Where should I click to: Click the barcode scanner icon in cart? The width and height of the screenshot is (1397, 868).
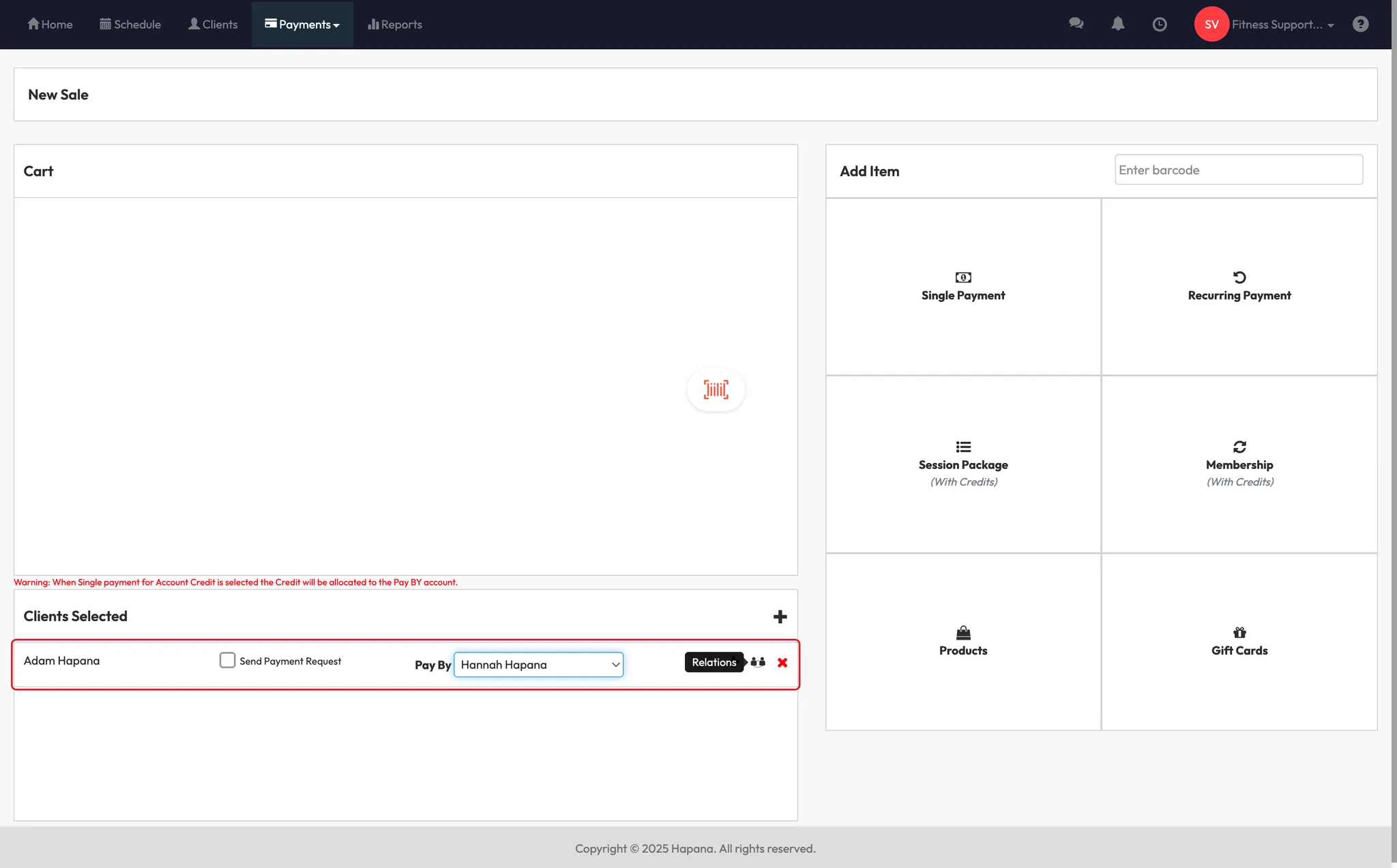[x=716, y=389]
